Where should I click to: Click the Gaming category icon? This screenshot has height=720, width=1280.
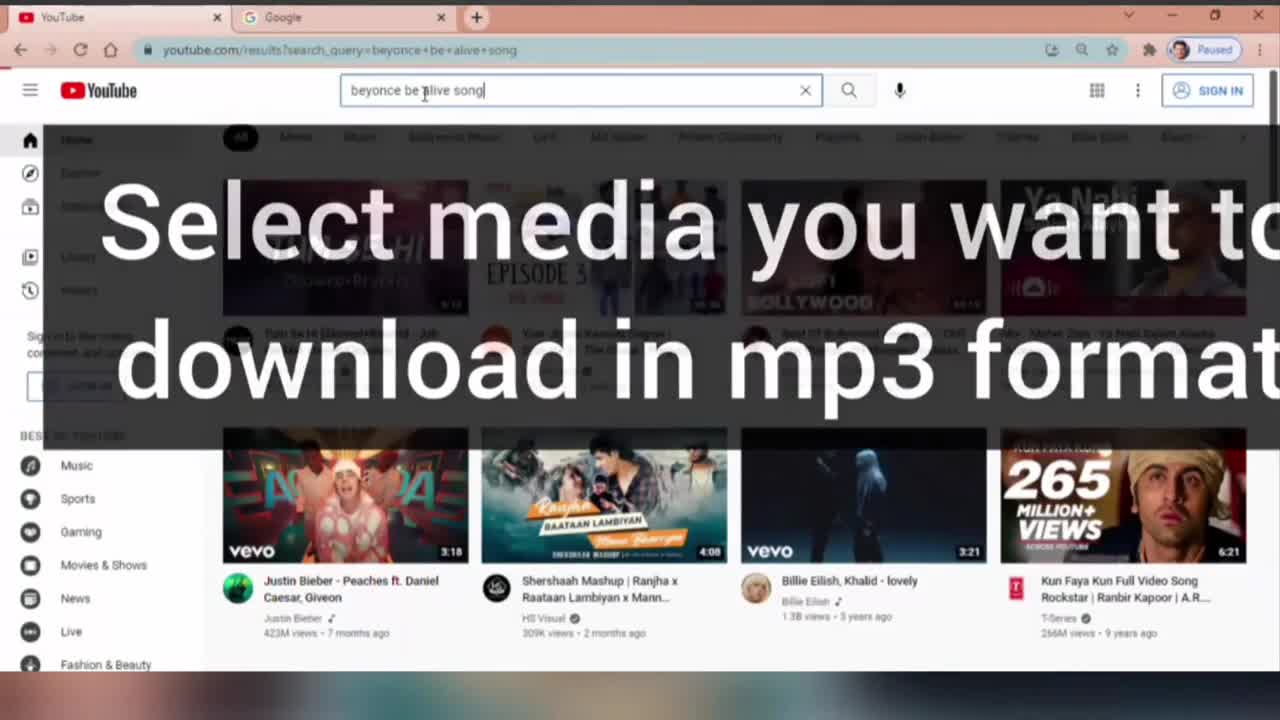click(x=31, y=532)
